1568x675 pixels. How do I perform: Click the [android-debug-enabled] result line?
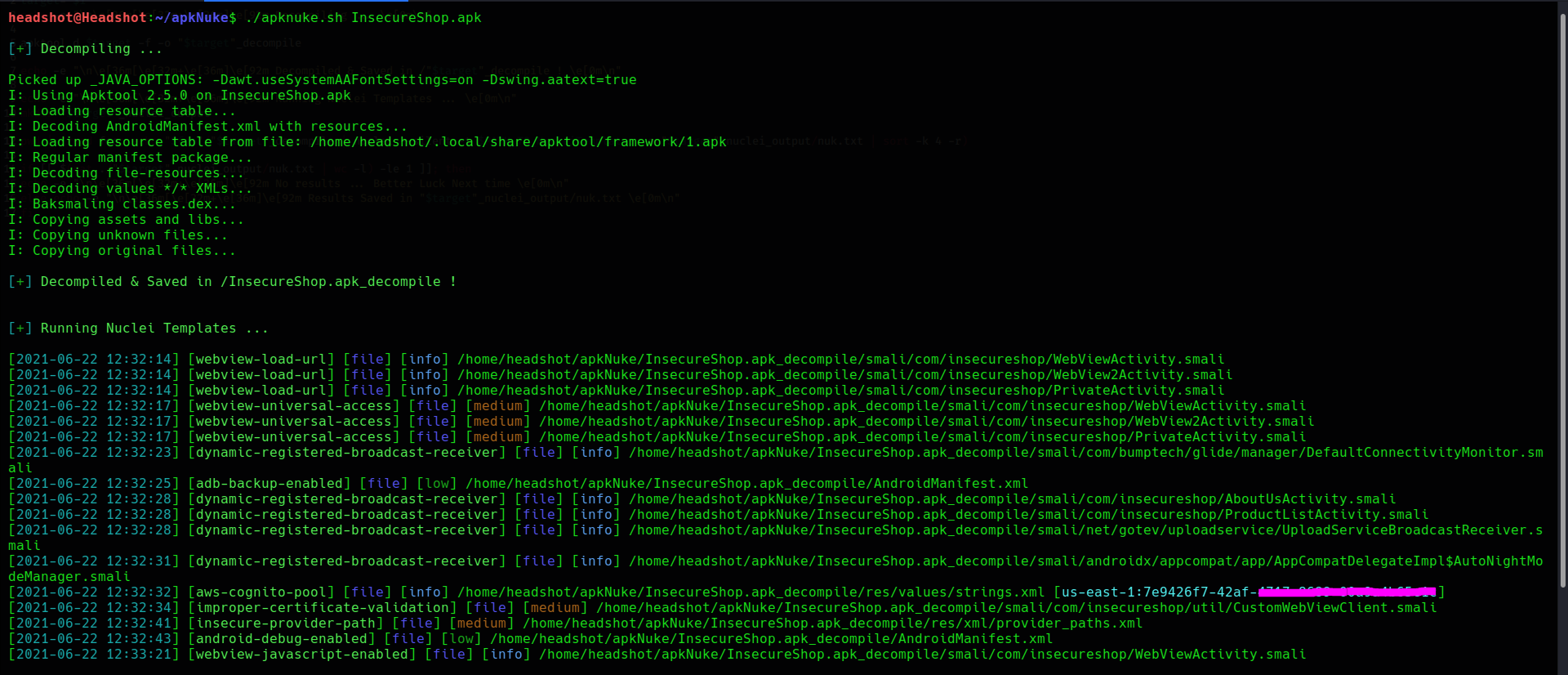click(x=531, y=639)
